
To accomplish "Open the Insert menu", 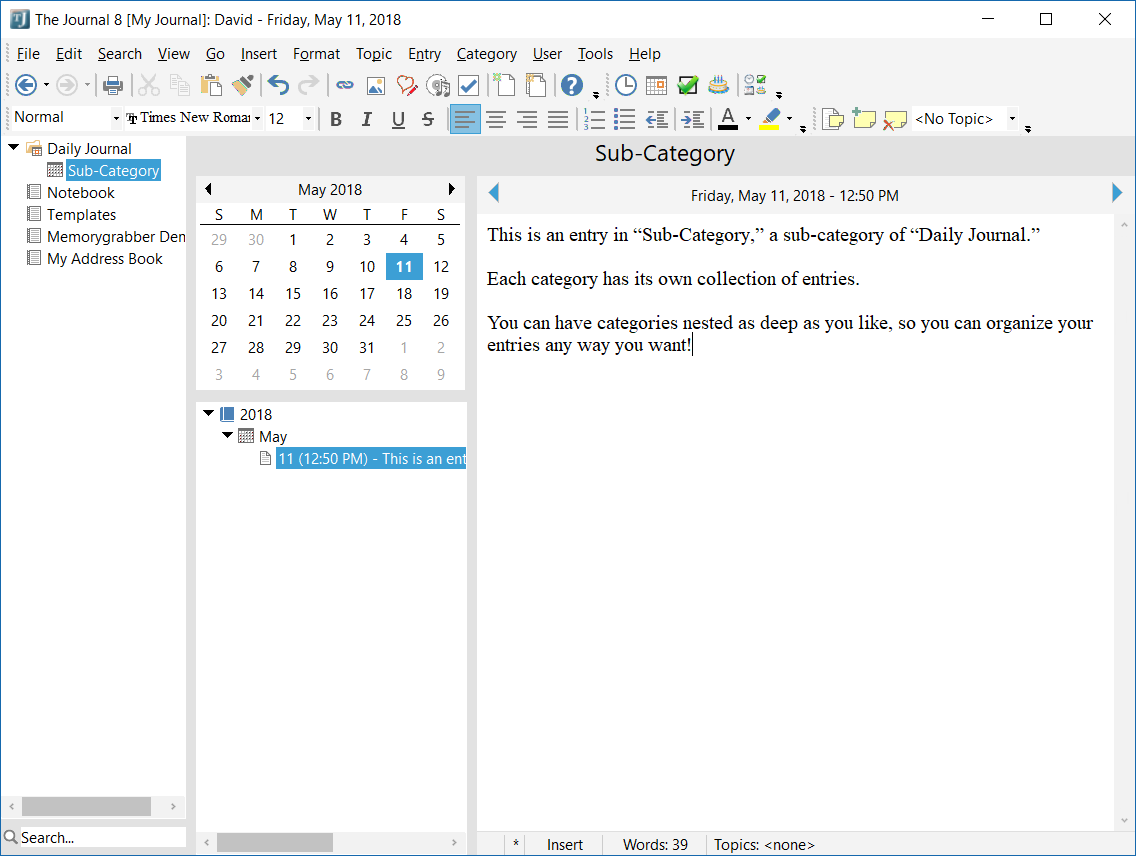I will tap(259, 54).
